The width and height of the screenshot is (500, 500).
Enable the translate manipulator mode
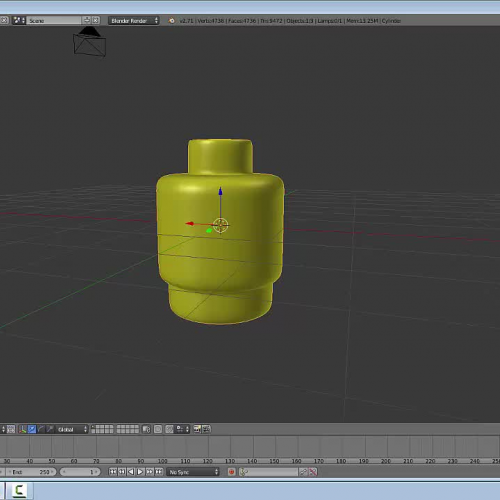click(x=32, y=429)
